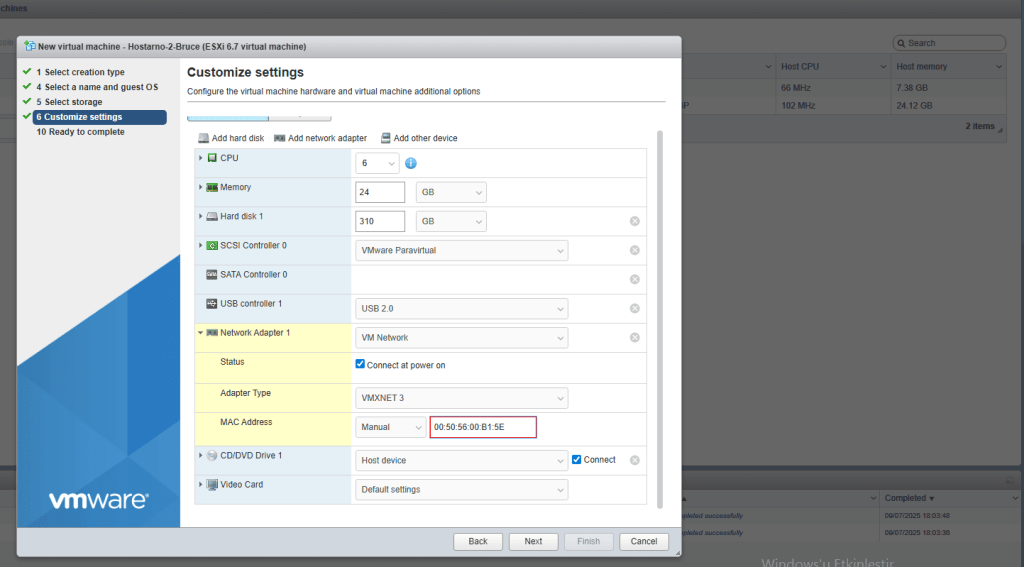The height and width of the screenshot is (567, 1024).
Task: Remove Network Adapter 1 device
Action: click(634, 338)
